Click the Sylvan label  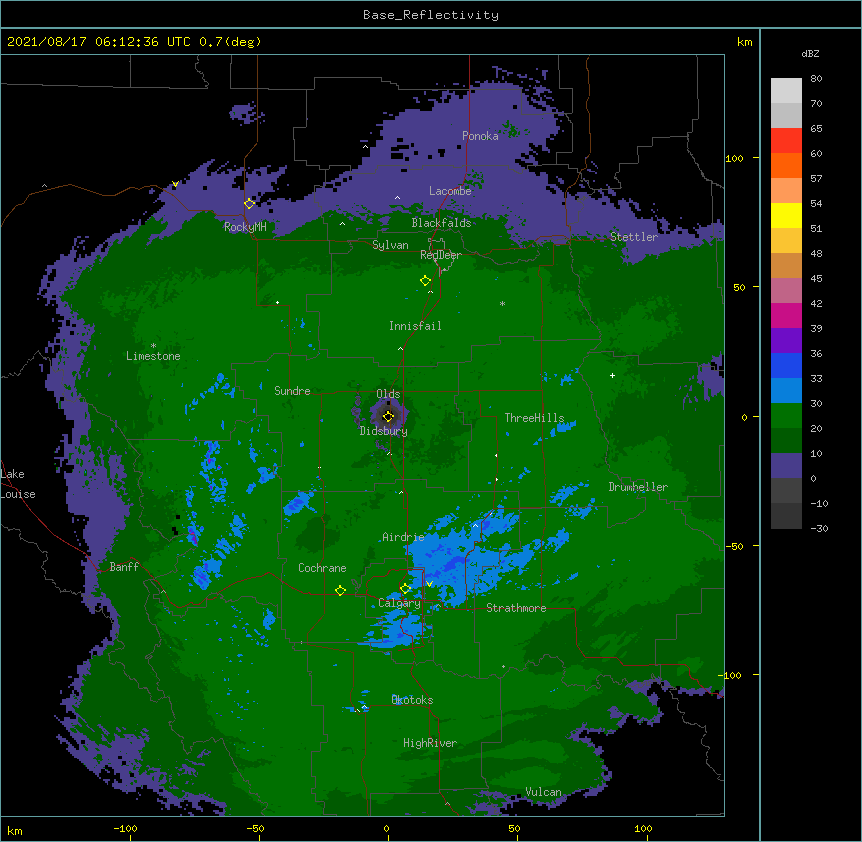(x=390, y=245)
